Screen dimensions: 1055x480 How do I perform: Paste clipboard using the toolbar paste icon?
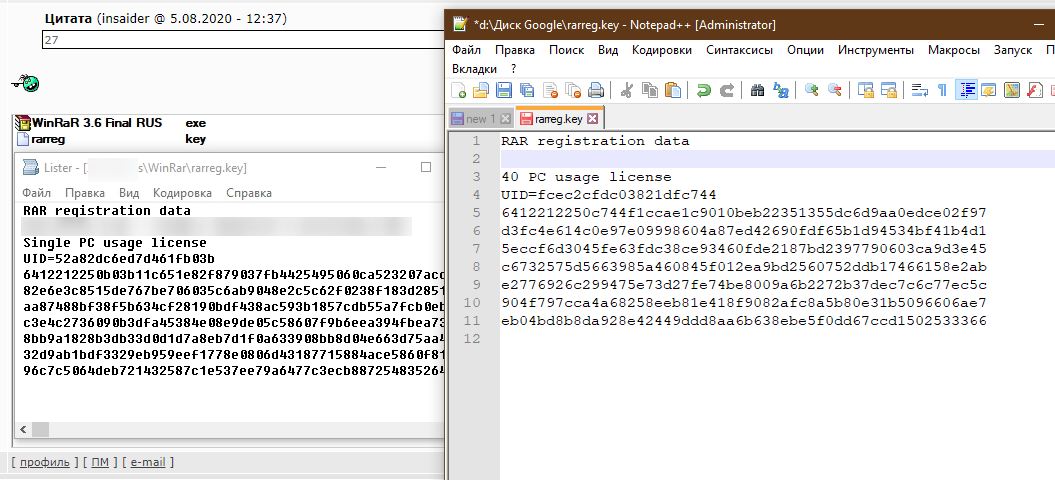point(672,90)
